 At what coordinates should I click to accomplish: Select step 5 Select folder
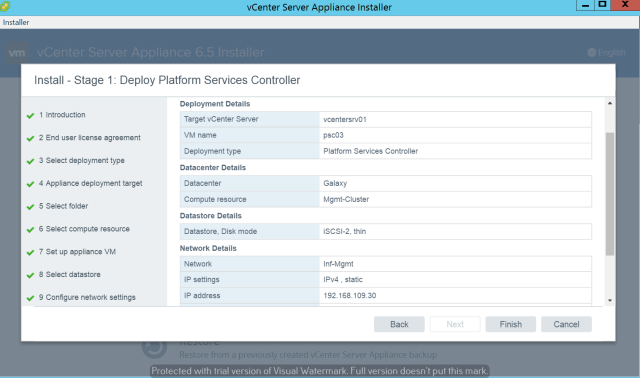(63, 206)
